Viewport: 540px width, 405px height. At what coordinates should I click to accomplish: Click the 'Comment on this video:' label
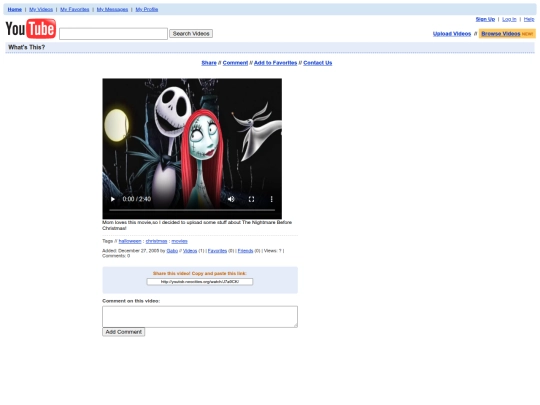pyautogui.click(x=131, y=301)
